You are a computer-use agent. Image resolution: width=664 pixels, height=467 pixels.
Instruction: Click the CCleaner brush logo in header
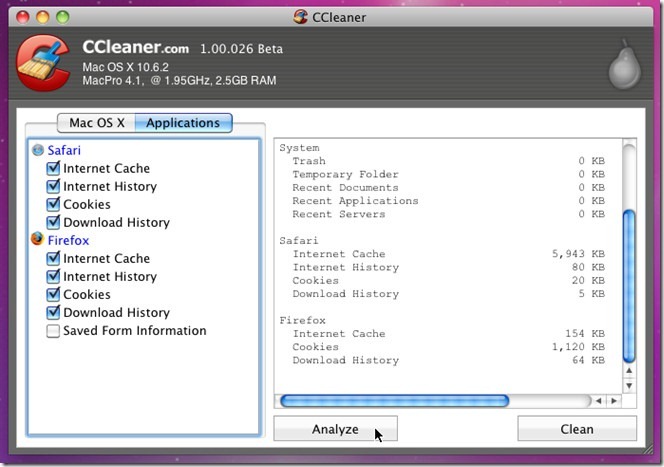[x=43, y=63]
